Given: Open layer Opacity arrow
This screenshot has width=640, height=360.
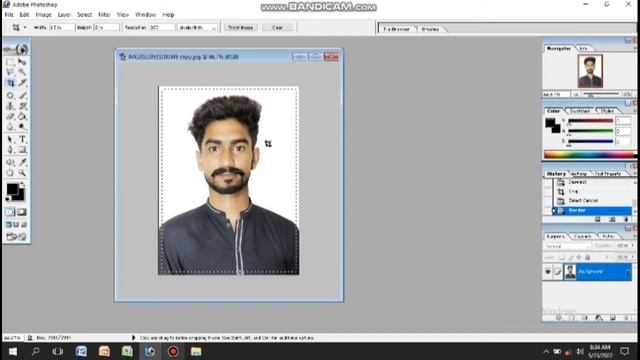Looking at the screenshot, I should [632, 246].
